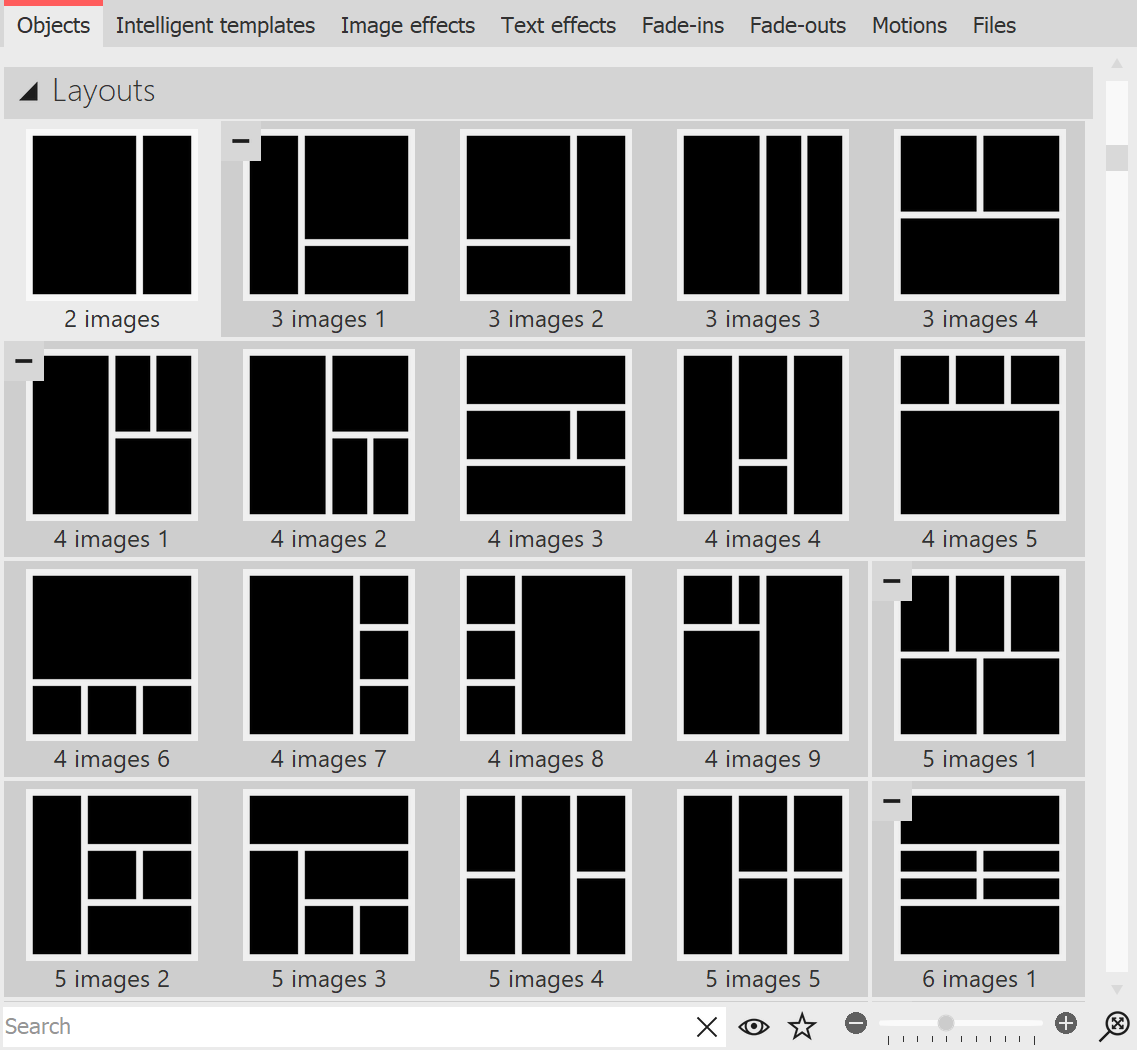Screen dimensions: 1137x1050
Task: Zoom in thumbnails using the plus icon
Action: pos(1066,1023)
